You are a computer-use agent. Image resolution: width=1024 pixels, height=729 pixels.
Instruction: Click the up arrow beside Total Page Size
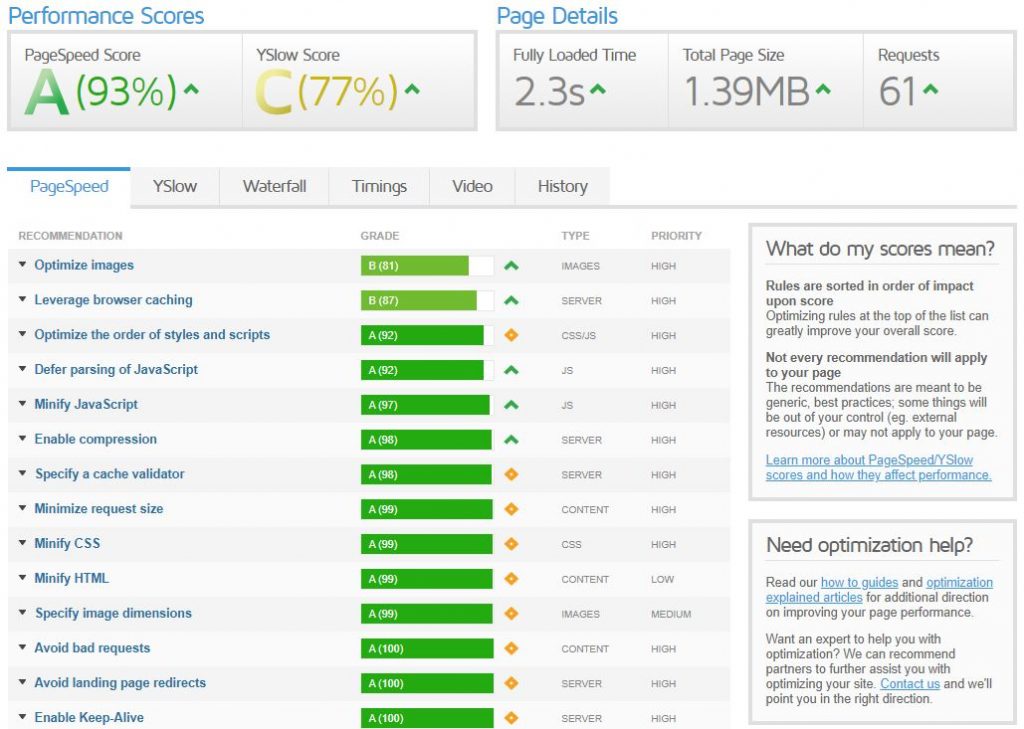click(x=822, y=91)
